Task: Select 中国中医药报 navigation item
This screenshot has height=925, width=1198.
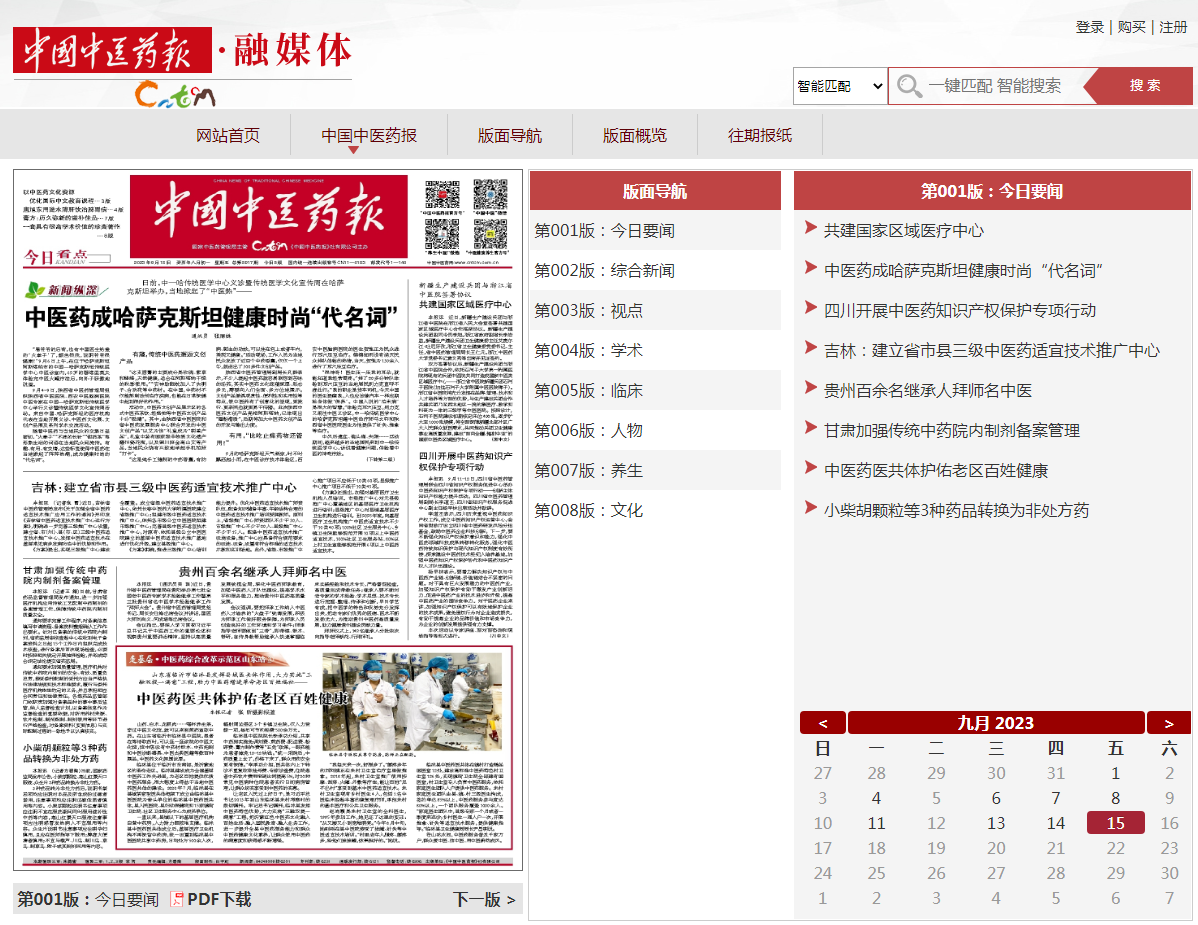Action: pos(369,135)
